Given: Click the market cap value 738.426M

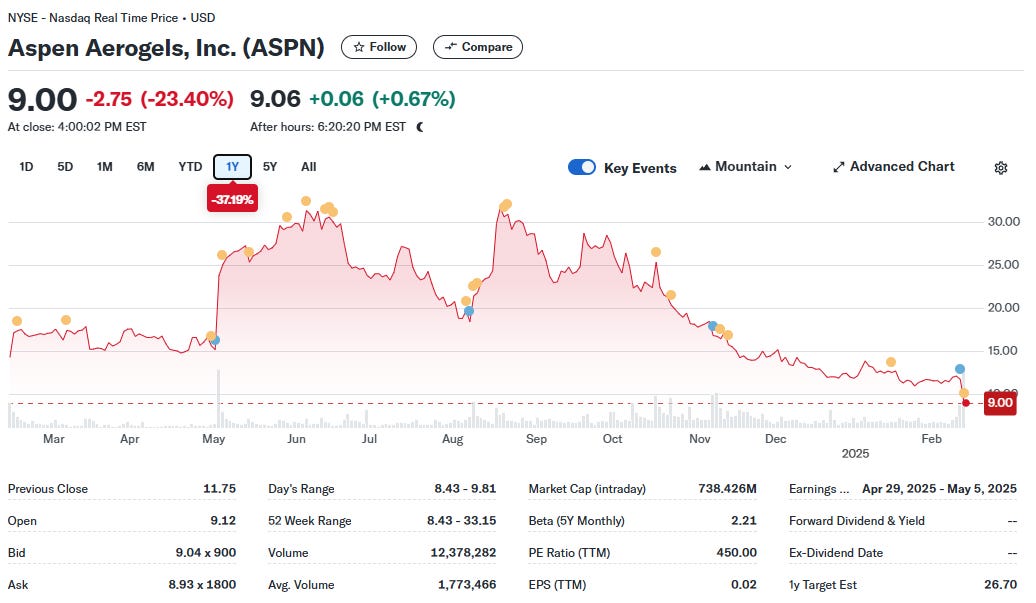Looking at the screenshot, I should (x=727, y=489).
